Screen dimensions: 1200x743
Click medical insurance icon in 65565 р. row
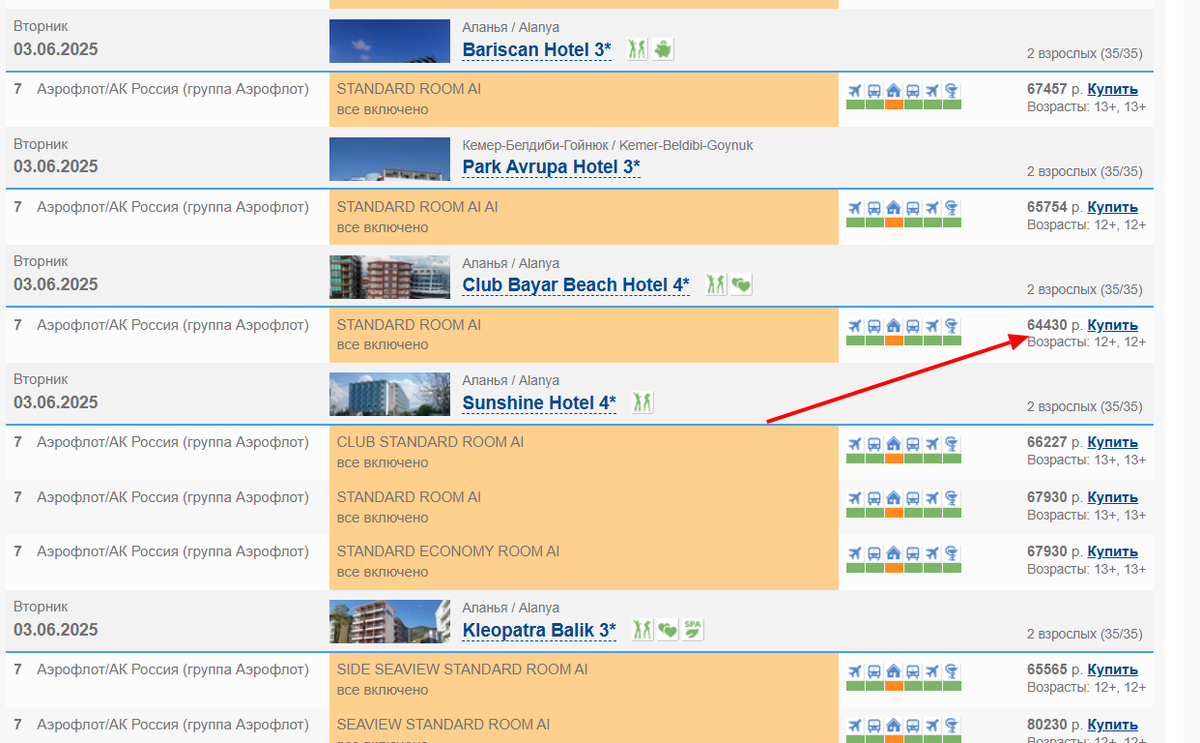pos(952,672)
